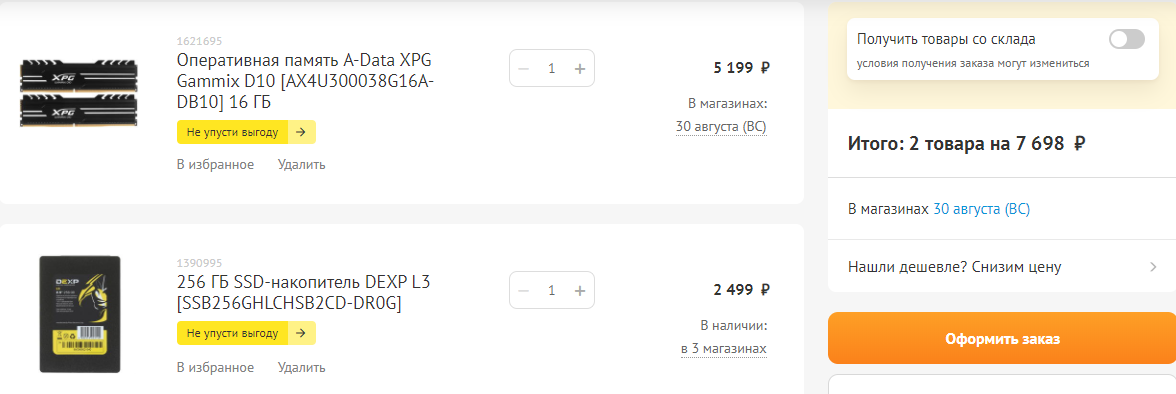Screen dimensions: 1176x394
Task: Increase DEXP L3 SSD quantity with plus
Action: [x=580, y=290]
